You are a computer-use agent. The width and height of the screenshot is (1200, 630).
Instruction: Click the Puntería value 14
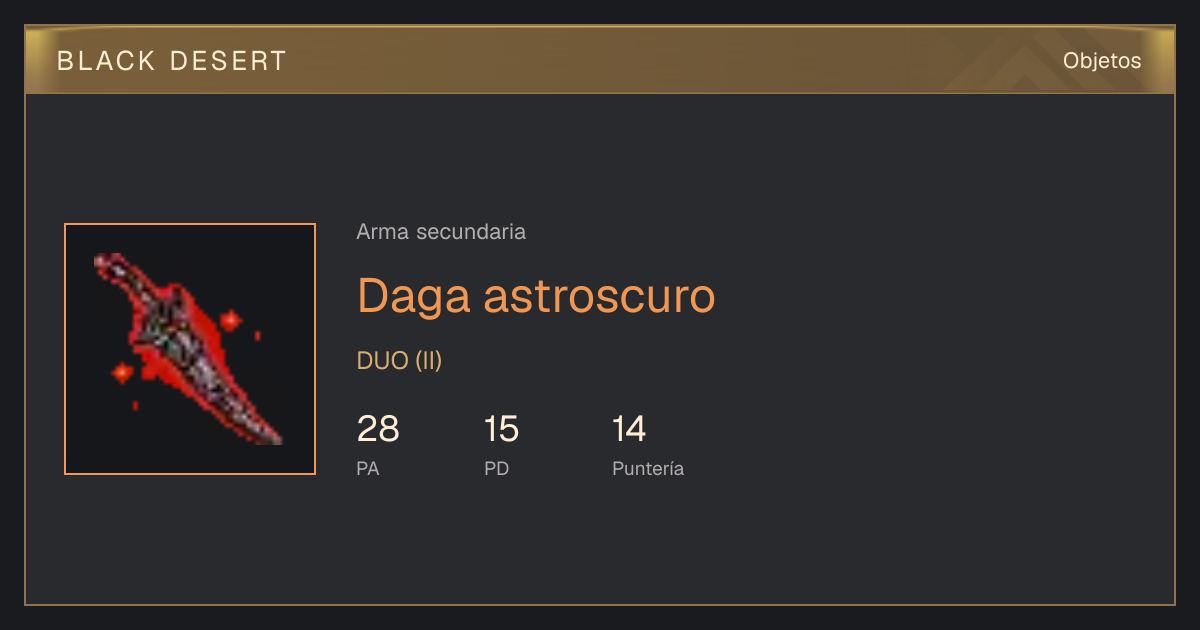click(x=629, y=429)
